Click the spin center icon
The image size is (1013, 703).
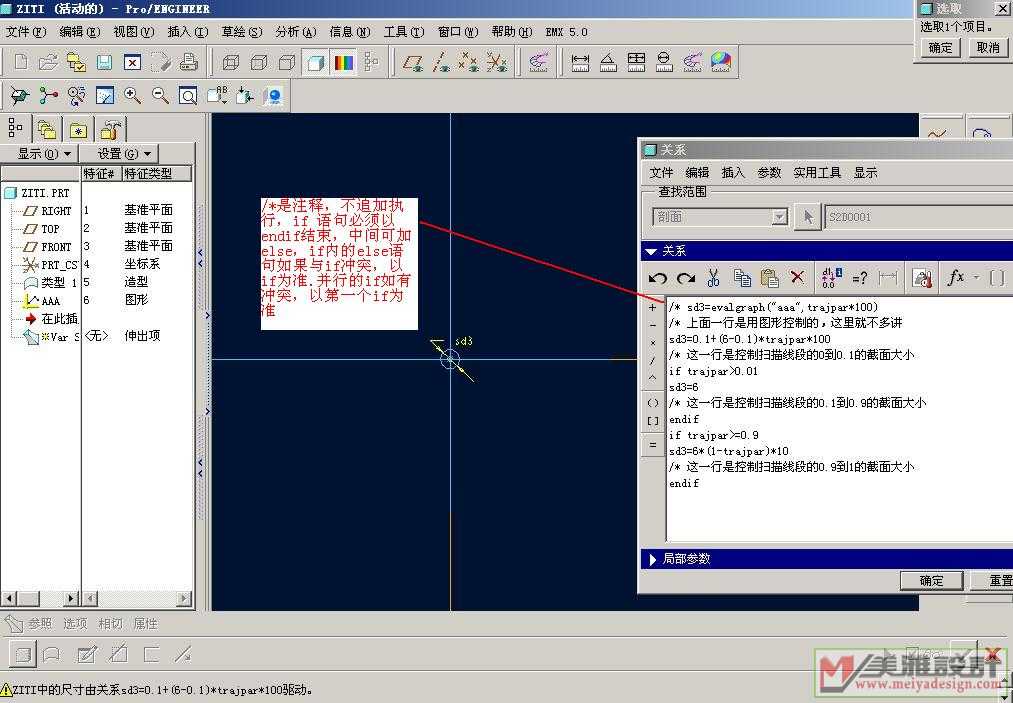tap(48, 96)
